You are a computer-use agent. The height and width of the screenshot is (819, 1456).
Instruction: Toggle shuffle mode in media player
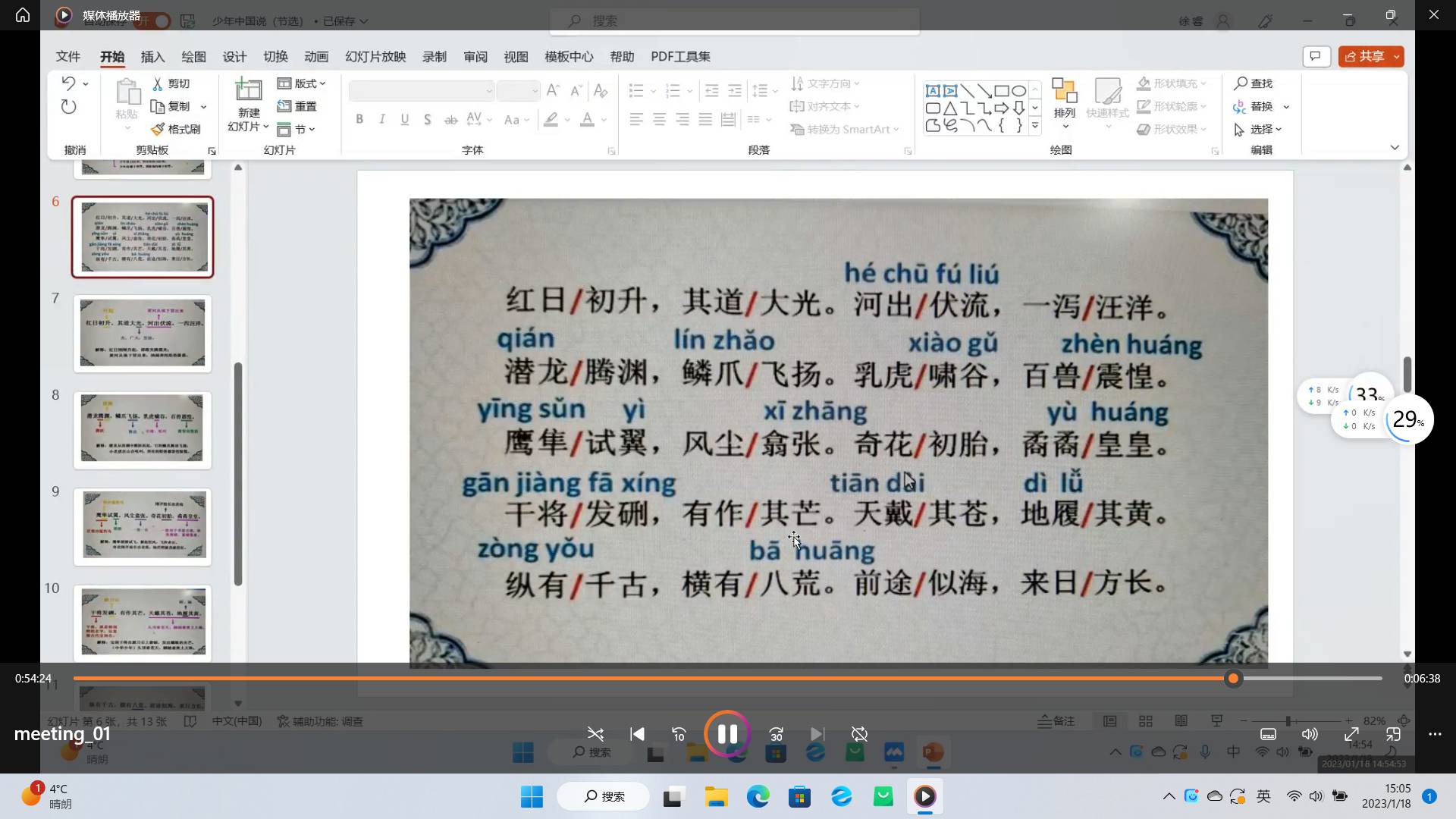pos(595,734)
